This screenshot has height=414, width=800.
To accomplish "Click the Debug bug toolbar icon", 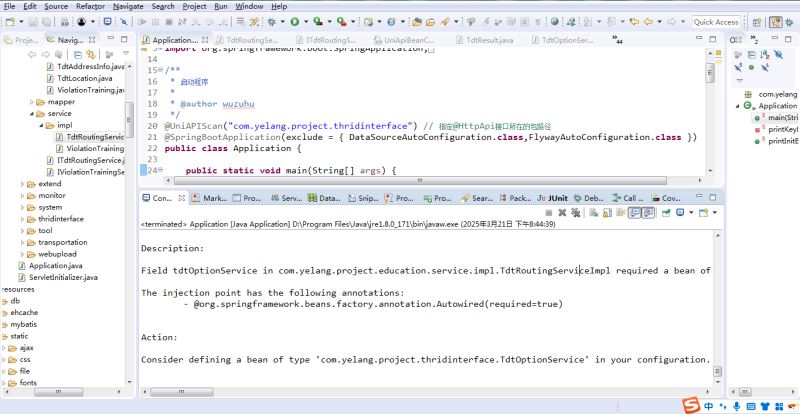I will 271,22.
